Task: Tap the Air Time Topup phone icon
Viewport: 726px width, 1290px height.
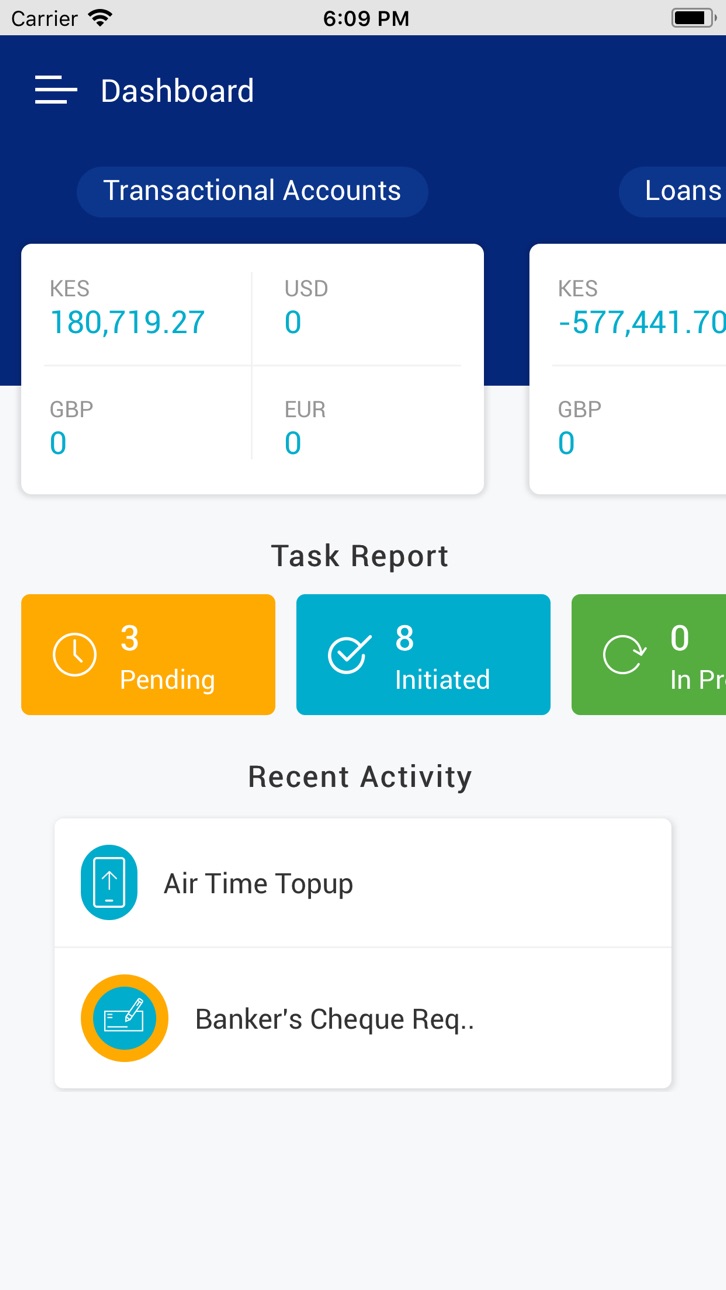Action: click(x=109, y=883)
